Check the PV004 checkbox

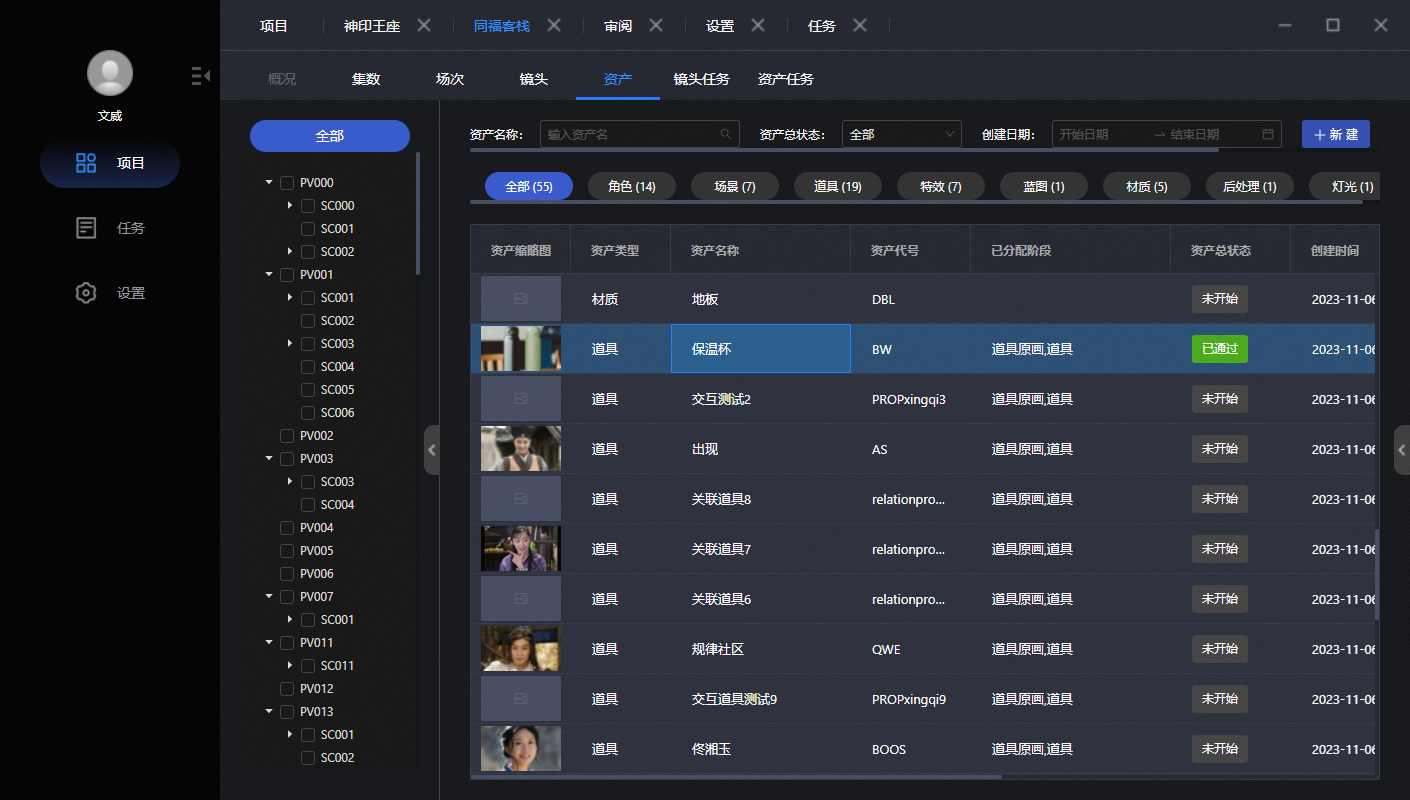pyautogui.click(x=287, y=528)
